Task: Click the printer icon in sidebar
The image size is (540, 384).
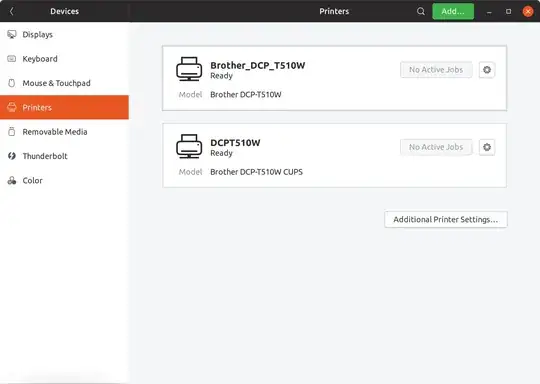Action: (x=12, y=107)
